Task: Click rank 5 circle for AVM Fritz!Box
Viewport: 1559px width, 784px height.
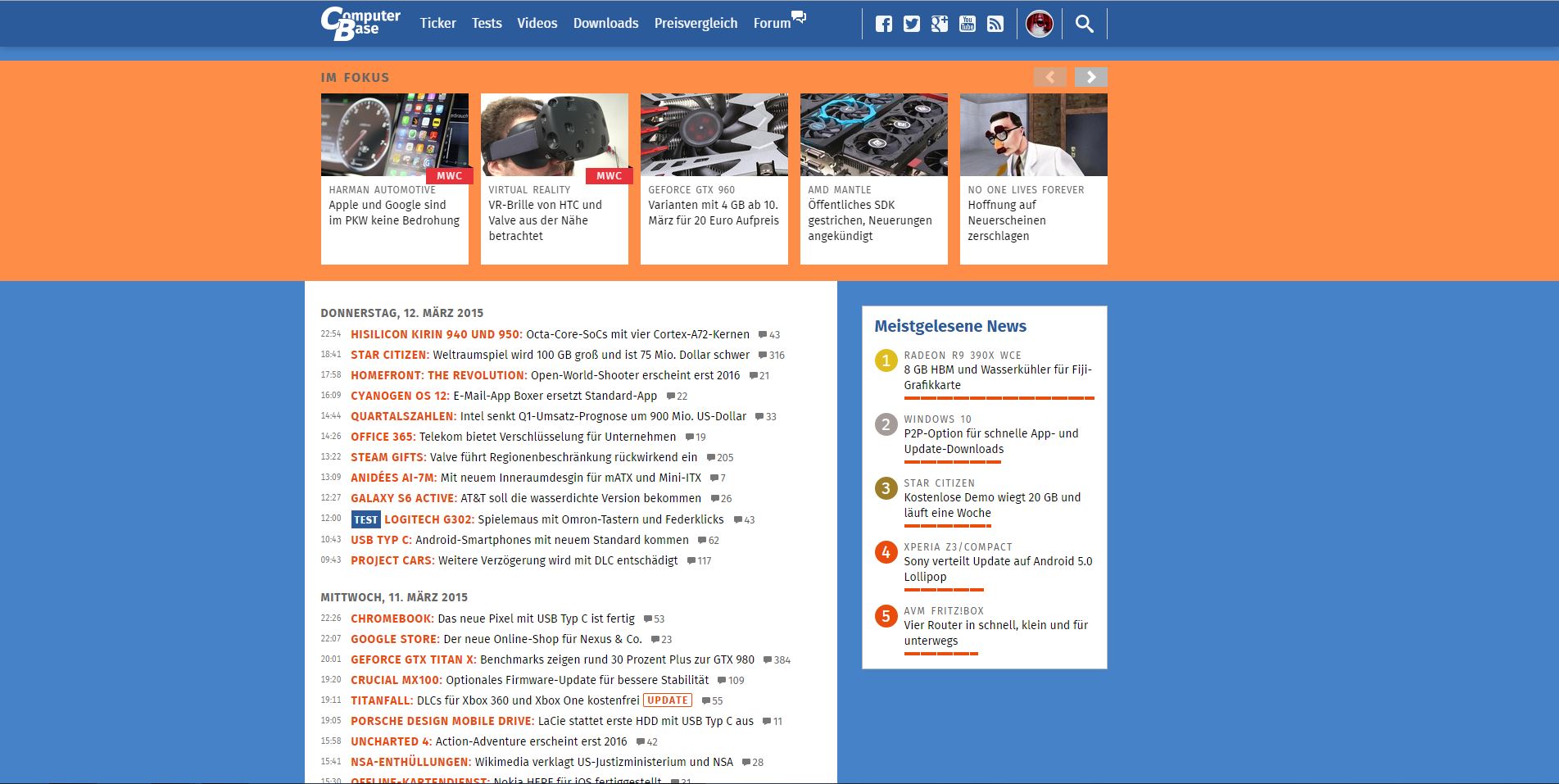Action: click(886, 616)
